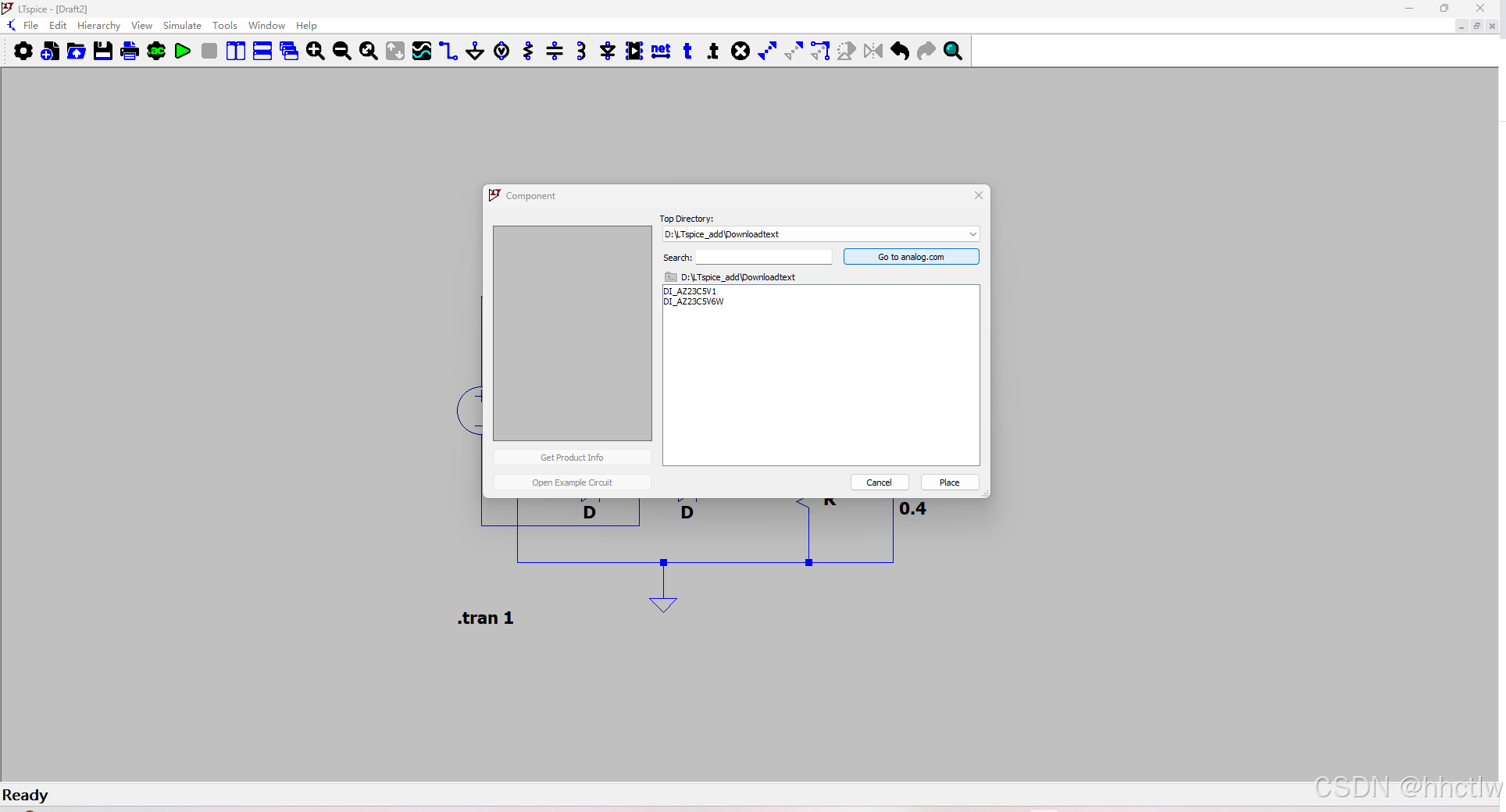The width and height of the screenshot is (1506, 812).
Task: Click the .tran 1 directive text
Action: (485, 618)
